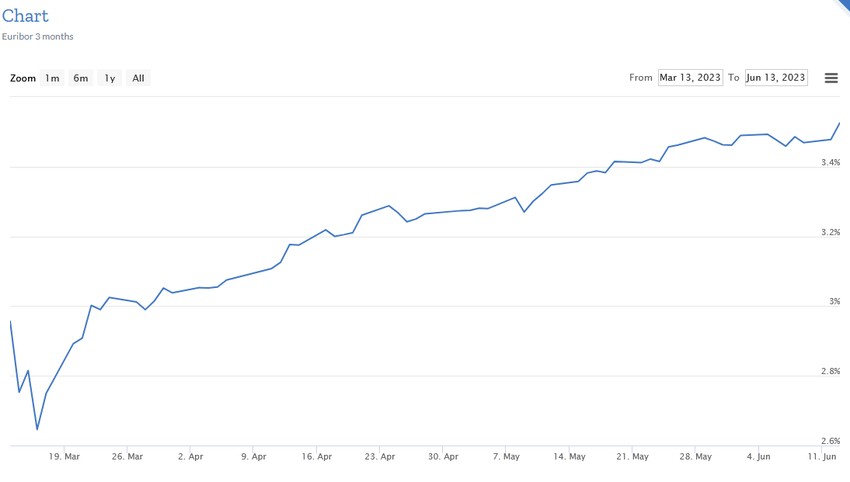Set zoom range to 1m

52,78
